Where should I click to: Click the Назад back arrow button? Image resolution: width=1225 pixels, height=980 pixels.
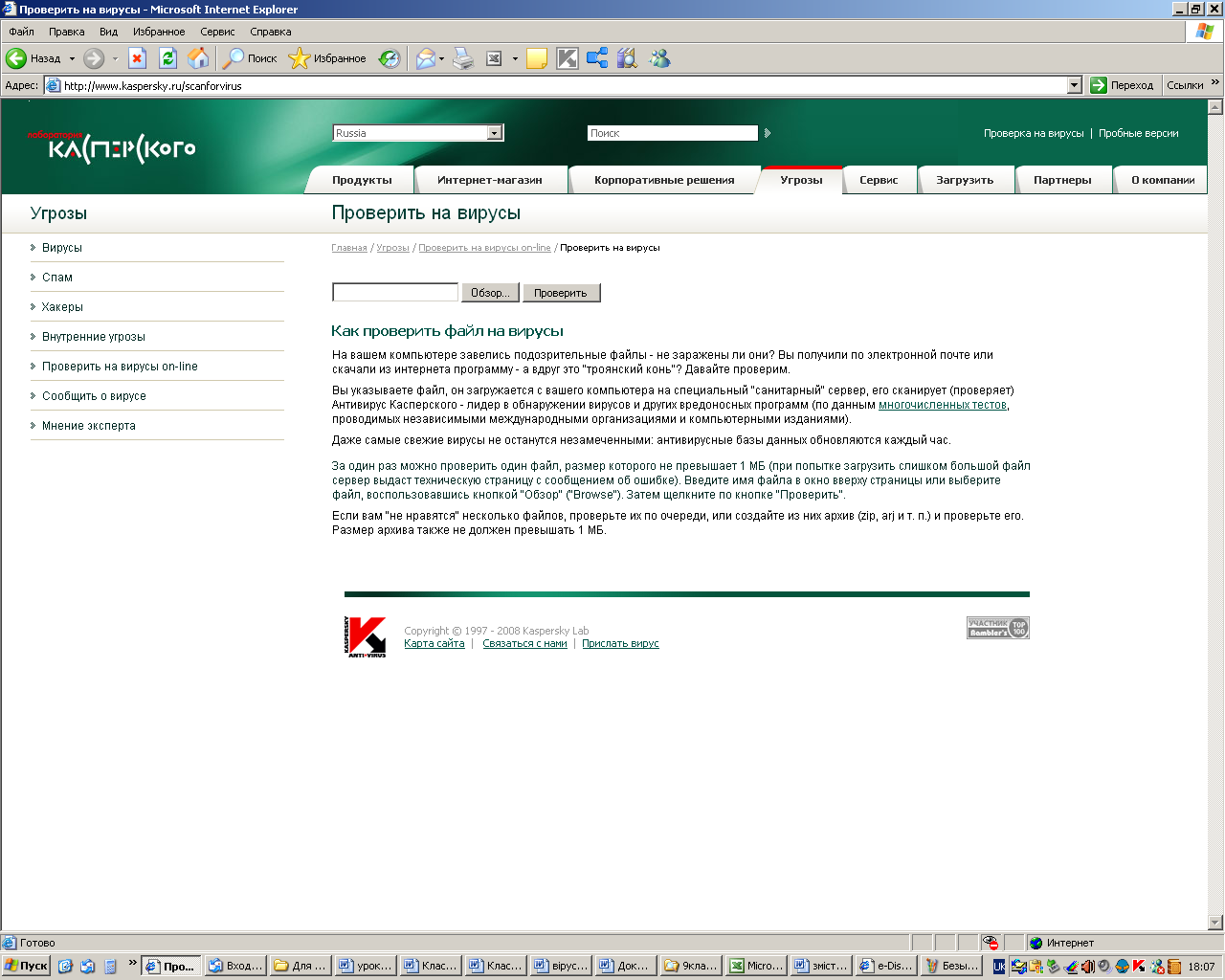pos(33,58)
